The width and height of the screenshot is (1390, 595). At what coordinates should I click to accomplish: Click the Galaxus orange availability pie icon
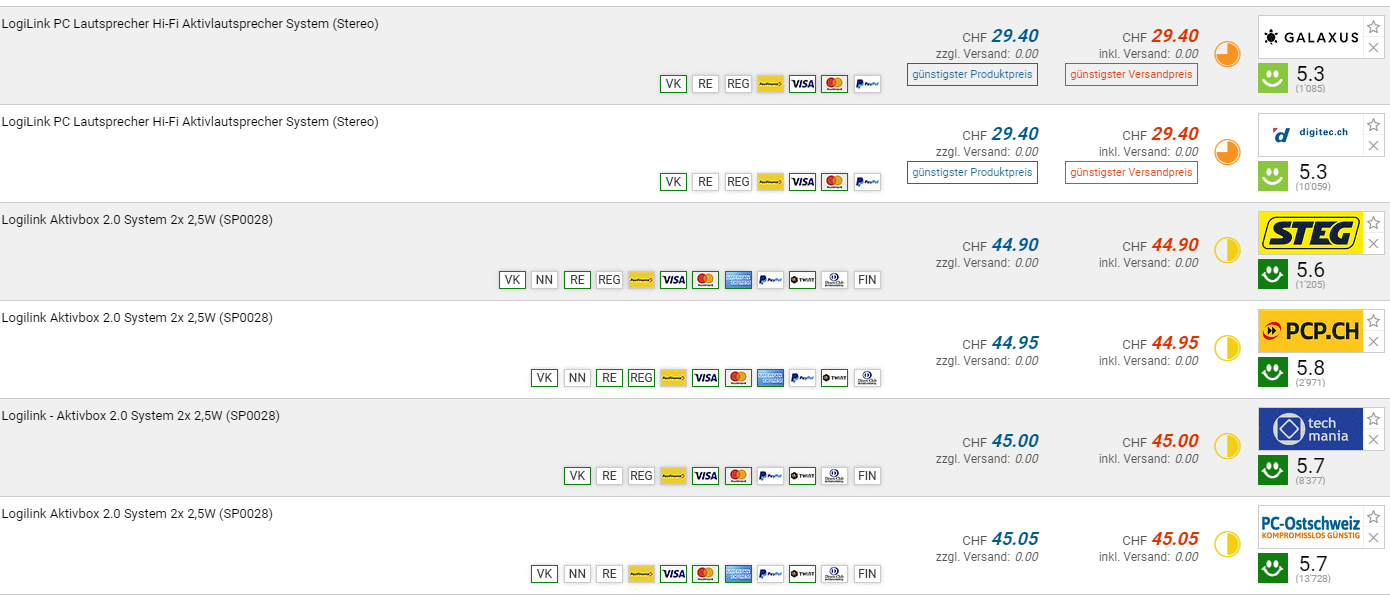pos(1227,54)
